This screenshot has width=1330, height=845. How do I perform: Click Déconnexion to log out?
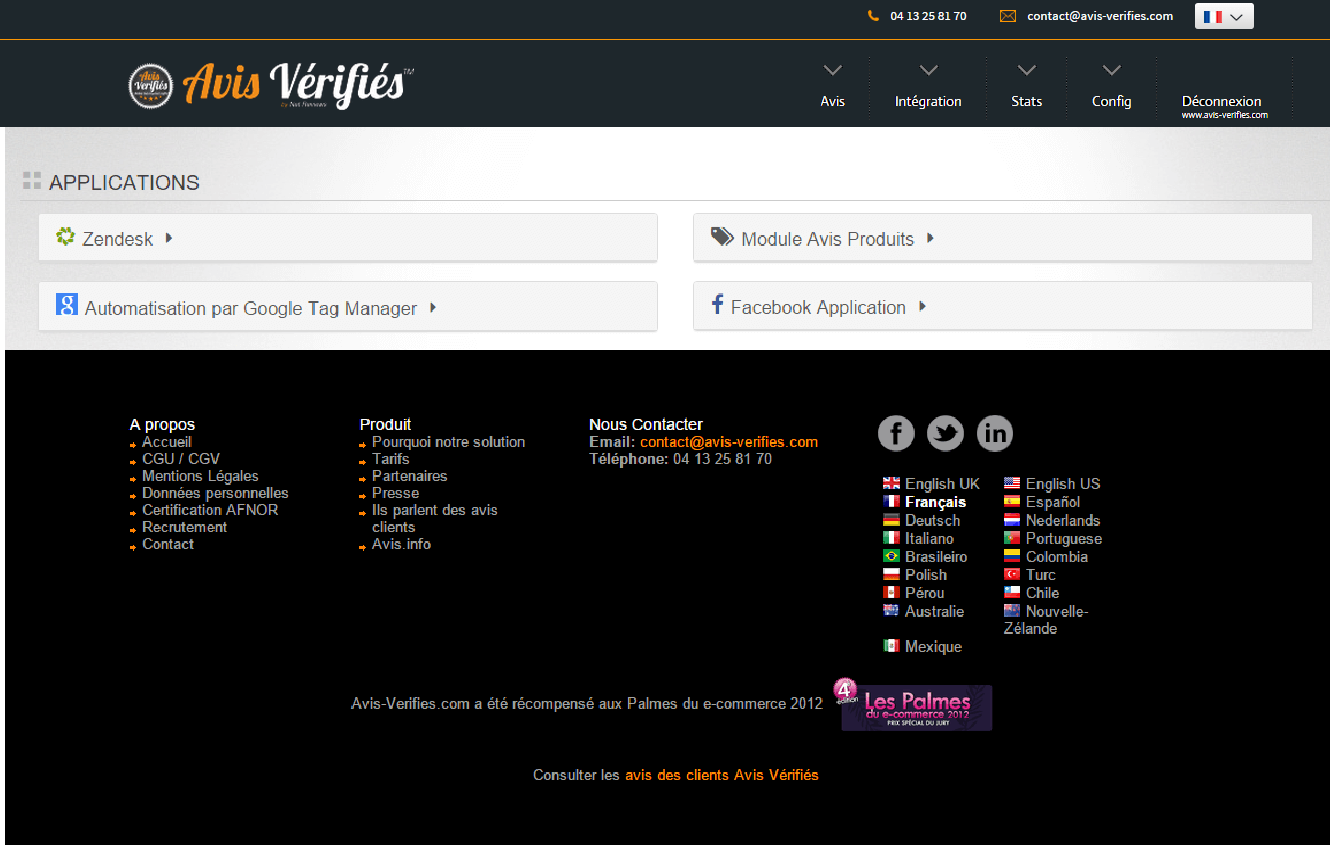click(x=1221, y=101)
